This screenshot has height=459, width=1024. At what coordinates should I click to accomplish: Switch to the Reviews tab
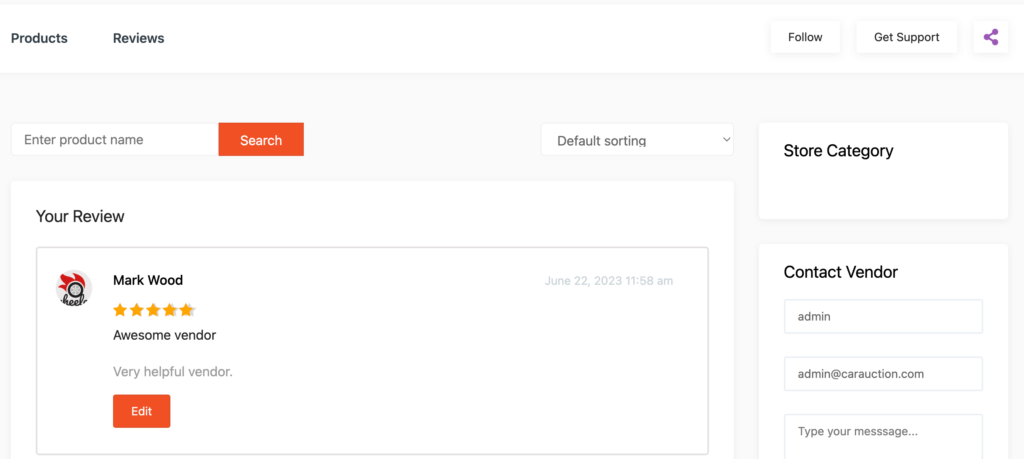pyautogui.click(x=138, y=38)
